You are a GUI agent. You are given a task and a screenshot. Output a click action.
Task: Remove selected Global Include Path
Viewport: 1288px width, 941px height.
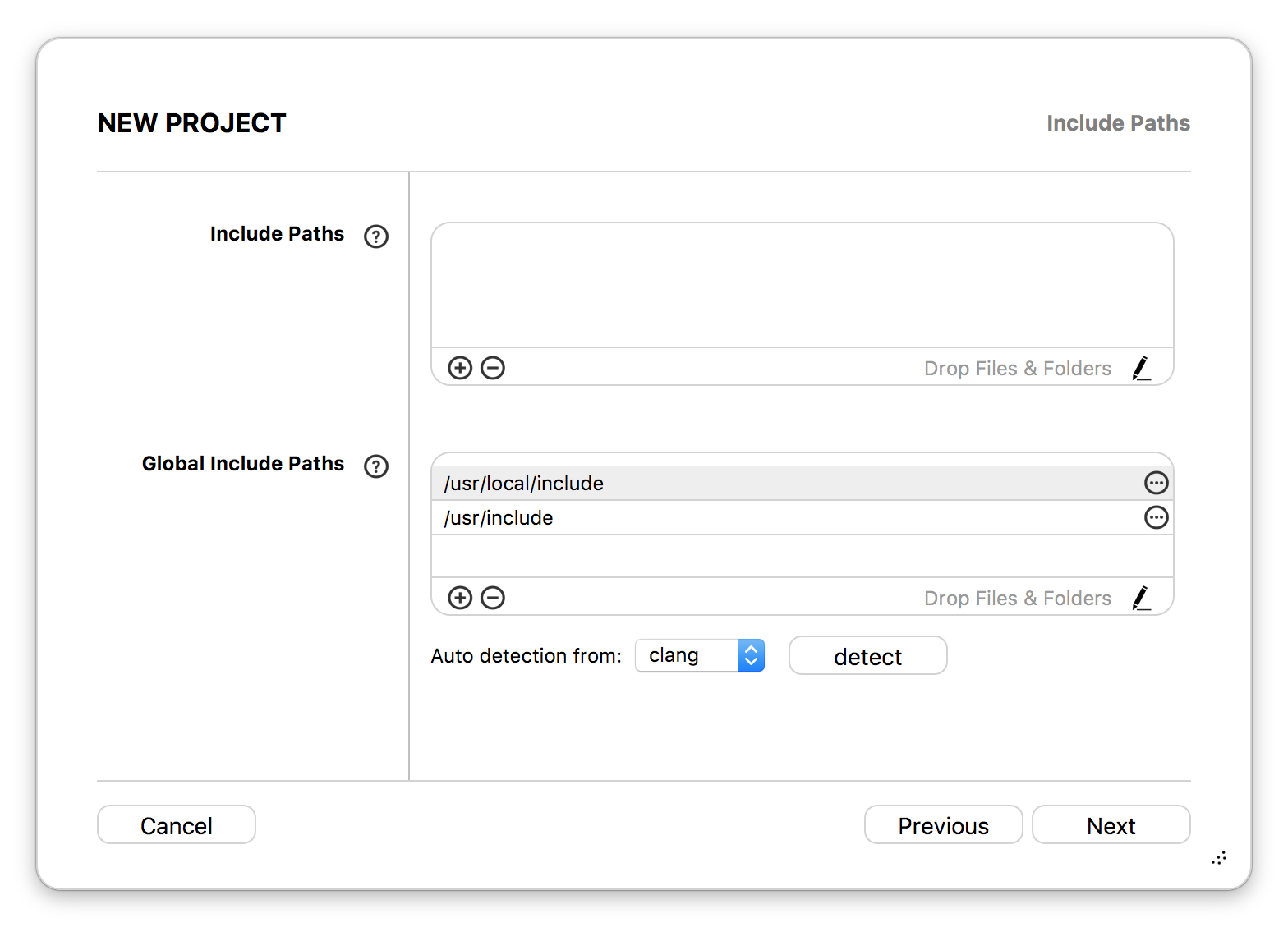[x=493, y=598]
